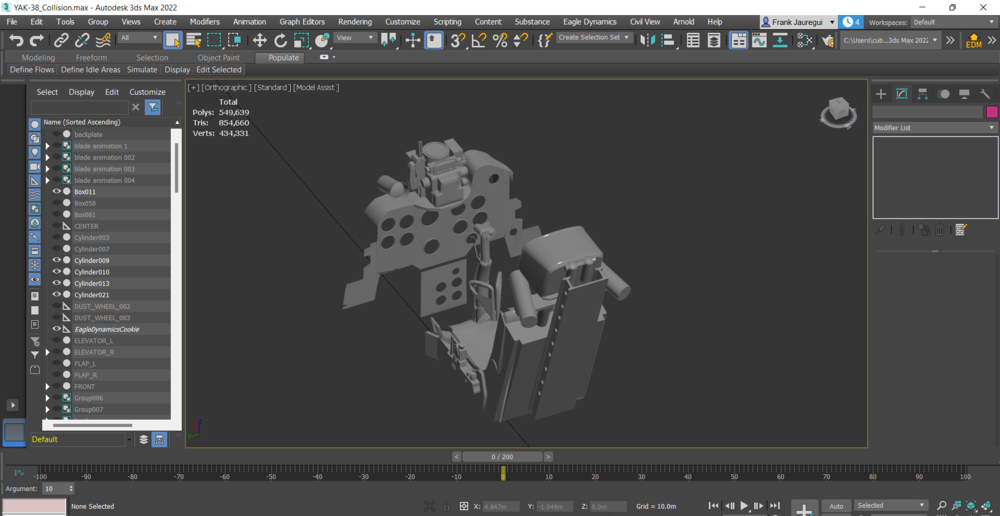
Task: Click the Play Animation button
Action: click(744, 506)
